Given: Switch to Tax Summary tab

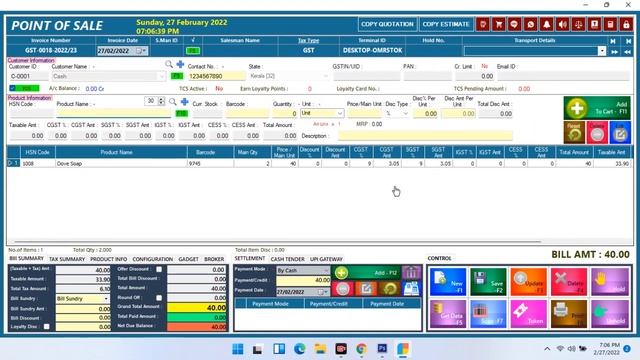Looking at the screenshot, I should (67, 259).
